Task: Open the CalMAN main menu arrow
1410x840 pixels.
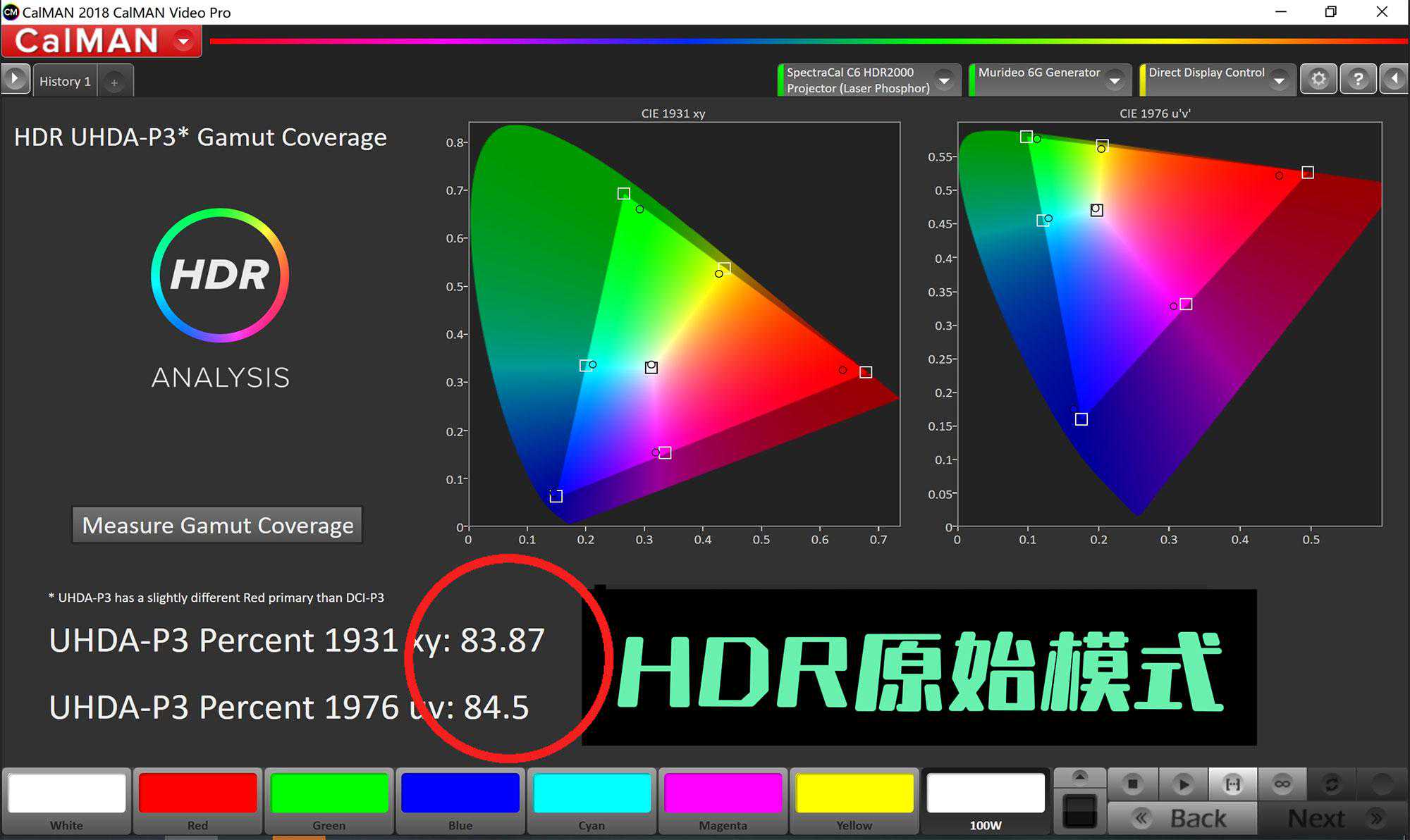Action: 183,41
